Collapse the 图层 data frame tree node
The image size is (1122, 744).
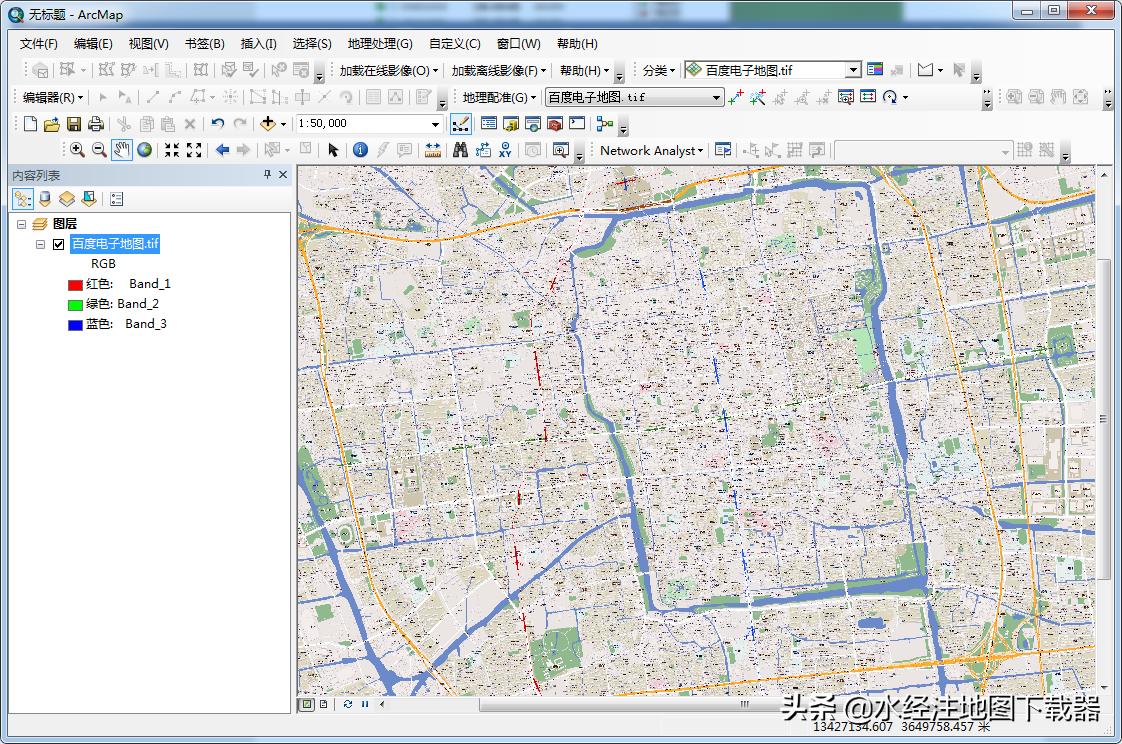click(22, 224)
